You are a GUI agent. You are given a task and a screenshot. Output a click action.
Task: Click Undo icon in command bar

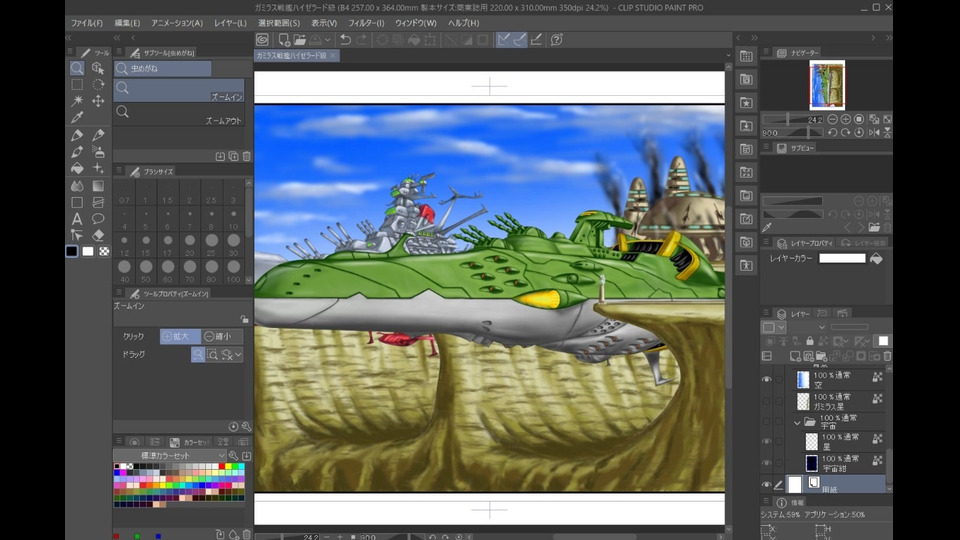(x=345, y=40)
